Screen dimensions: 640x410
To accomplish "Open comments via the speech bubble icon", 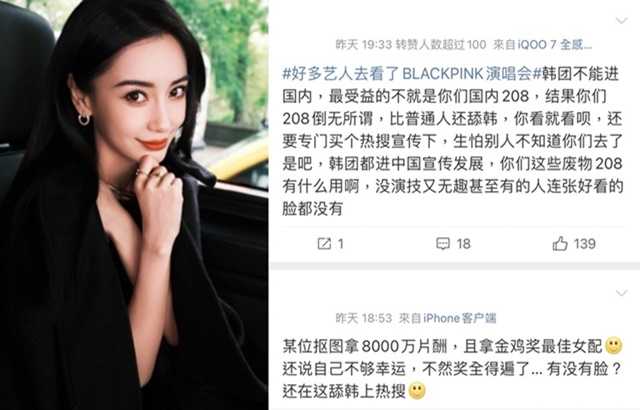I will [443, 244].
